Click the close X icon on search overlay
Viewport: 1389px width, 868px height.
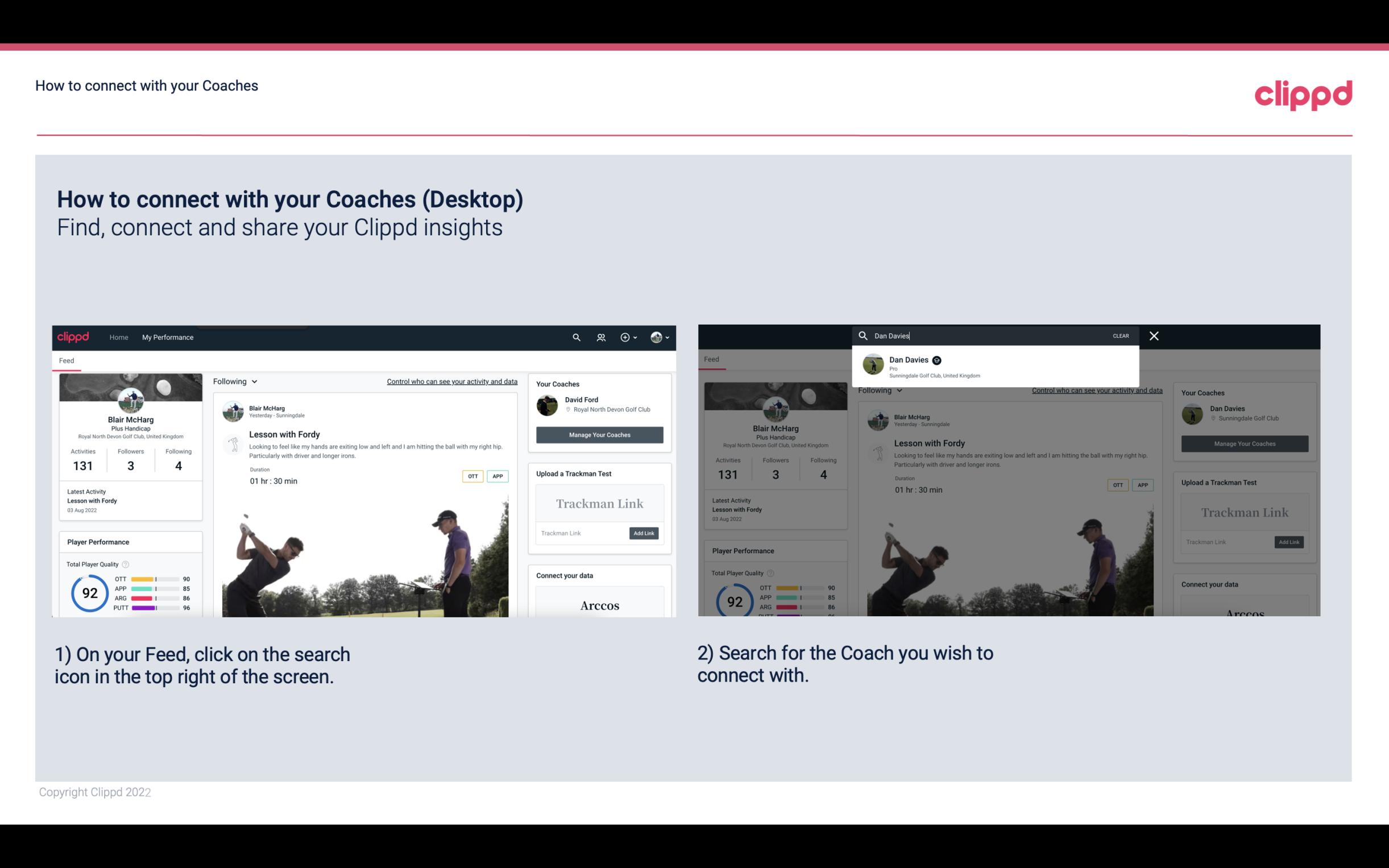[1153, 335]
